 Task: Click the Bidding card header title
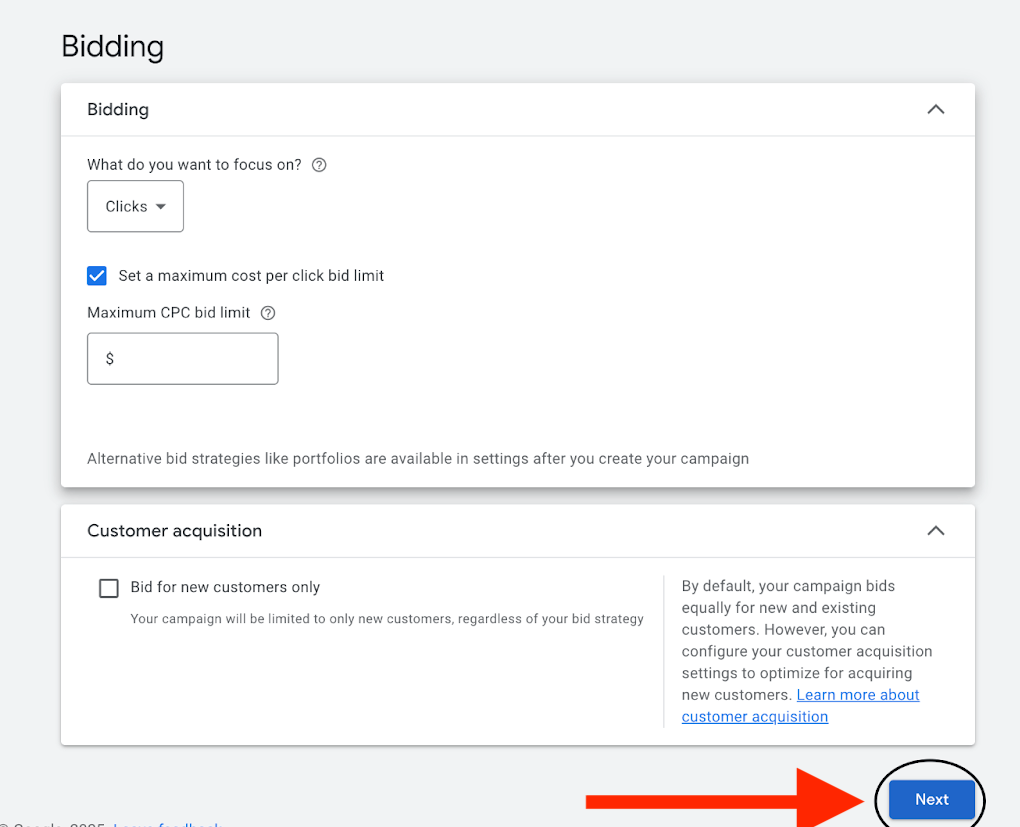118,109
